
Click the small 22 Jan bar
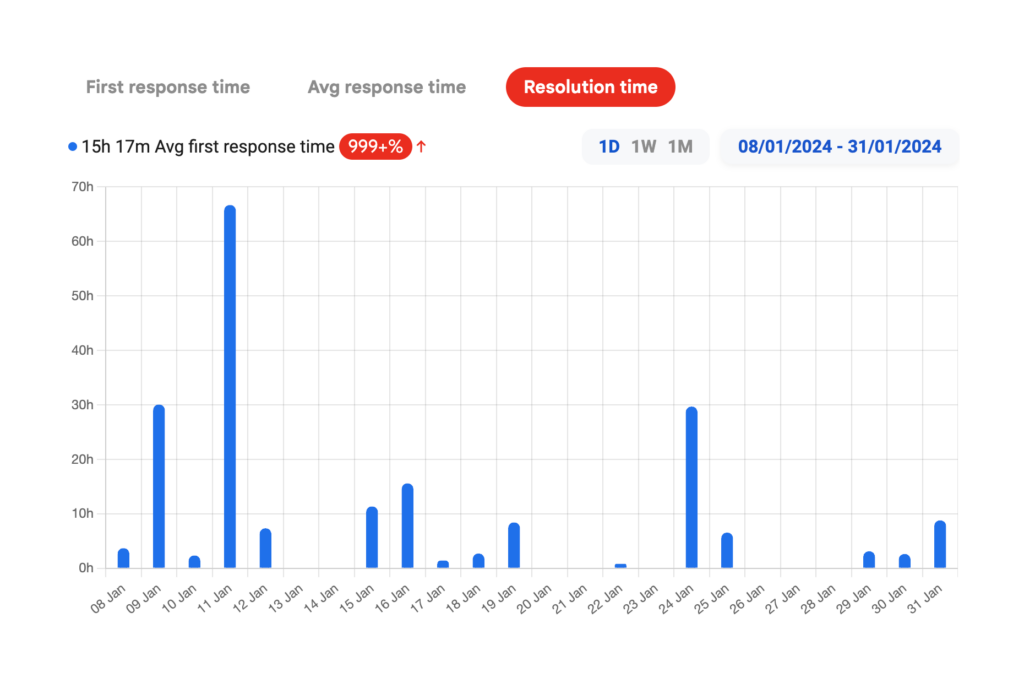(x=620, y=565)
